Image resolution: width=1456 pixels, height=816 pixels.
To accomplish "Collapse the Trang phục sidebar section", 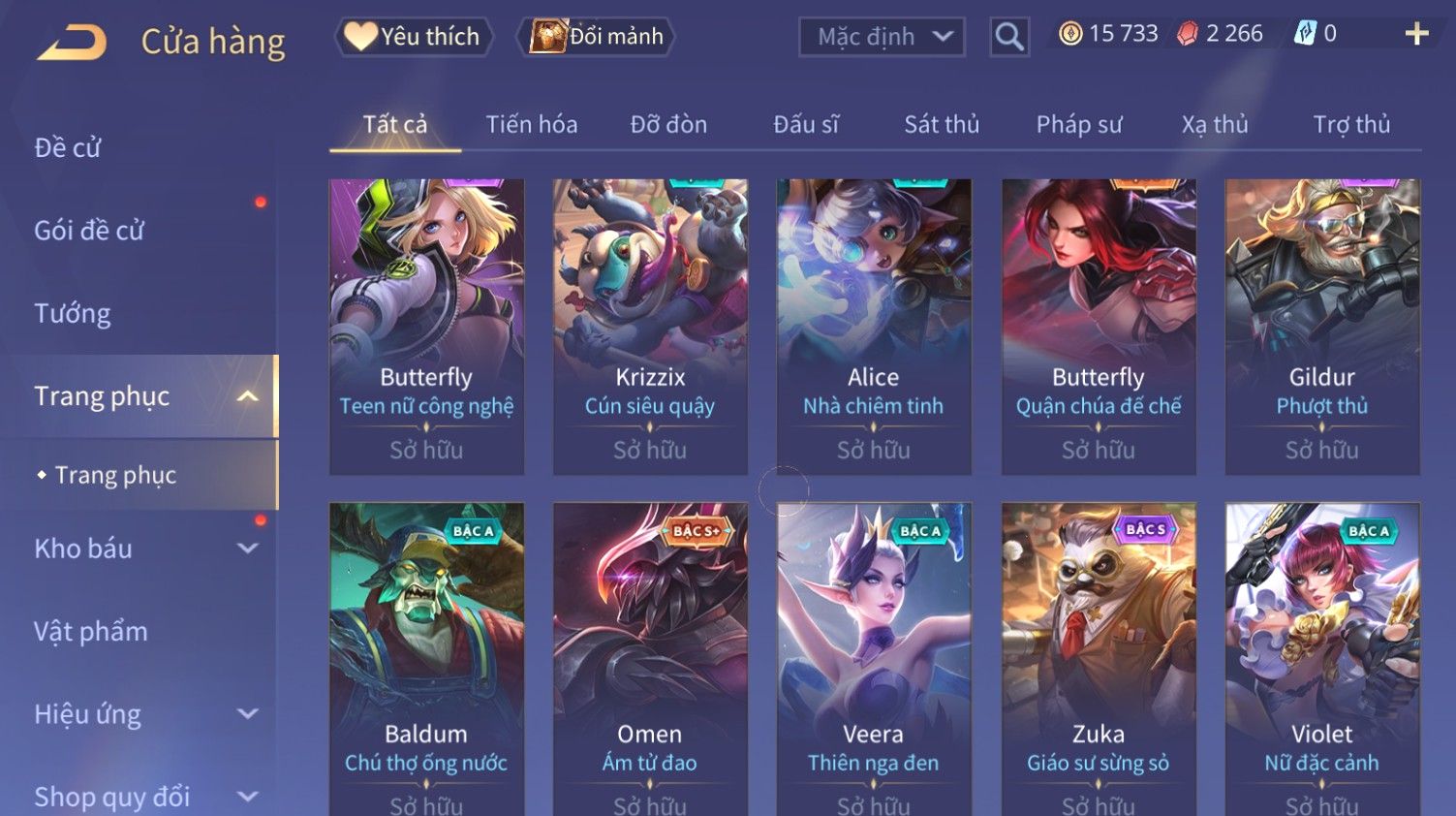I will 248,396.
